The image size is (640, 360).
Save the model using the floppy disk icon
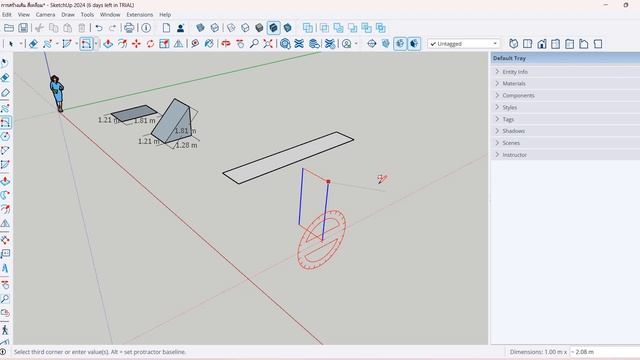[23, 28]
